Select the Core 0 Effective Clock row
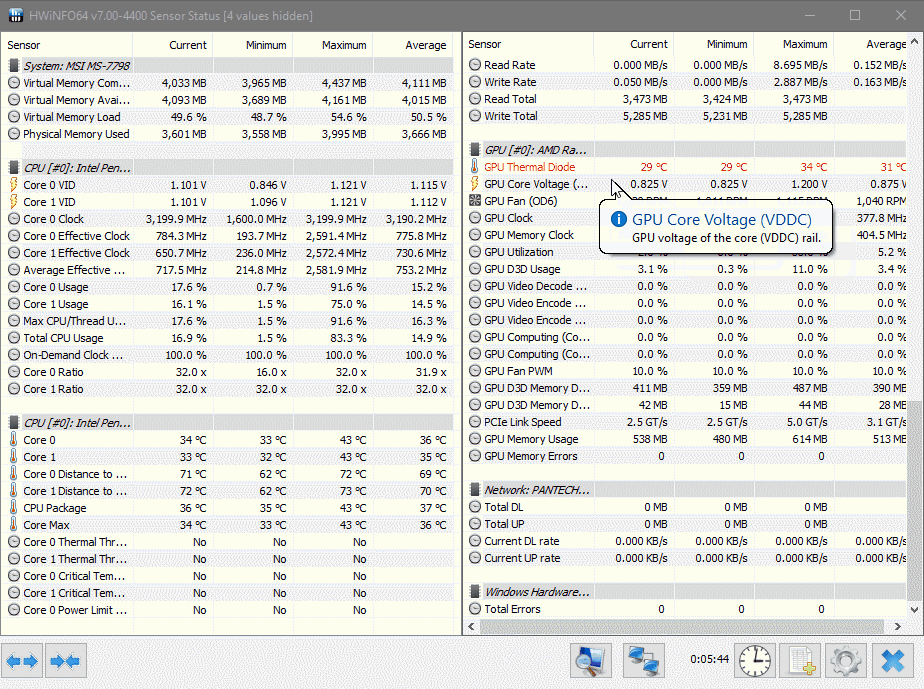The height and width of the screenshot is (689, 924). pyautogui.click(x=227, y=236)
